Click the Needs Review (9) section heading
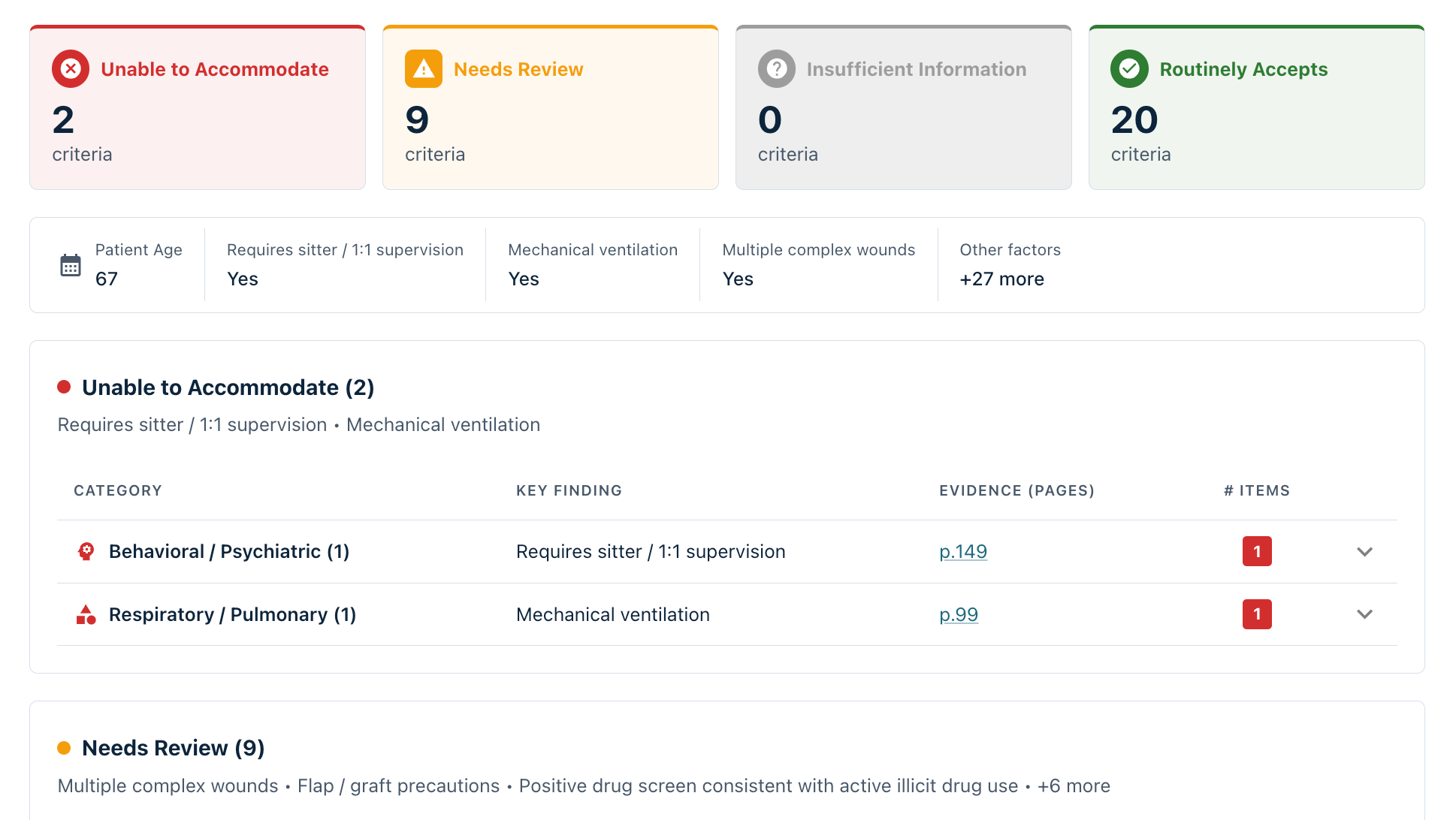The width and height of the screenshot is (1456, 820). 174,749
